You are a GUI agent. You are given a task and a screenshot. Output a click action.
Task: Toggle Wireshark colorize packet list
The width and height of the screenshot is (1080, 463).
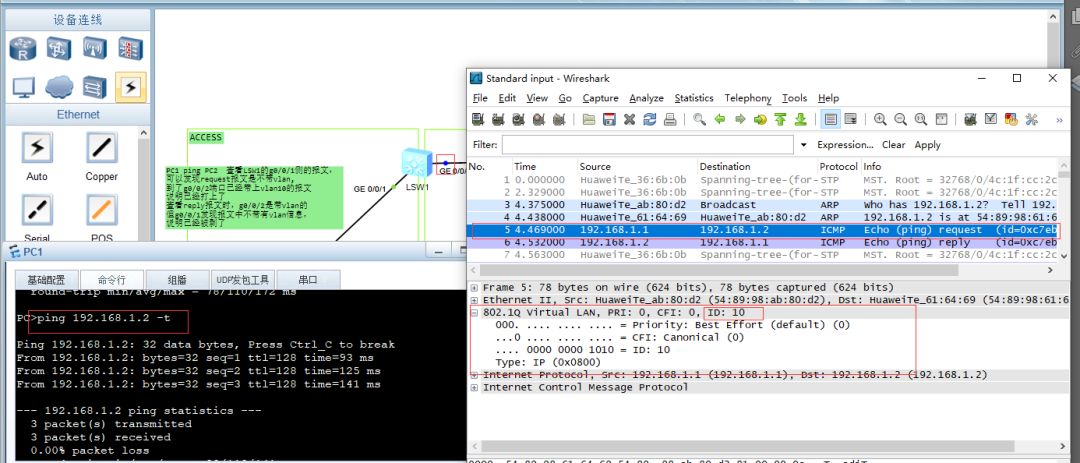(x=831, y=119)
